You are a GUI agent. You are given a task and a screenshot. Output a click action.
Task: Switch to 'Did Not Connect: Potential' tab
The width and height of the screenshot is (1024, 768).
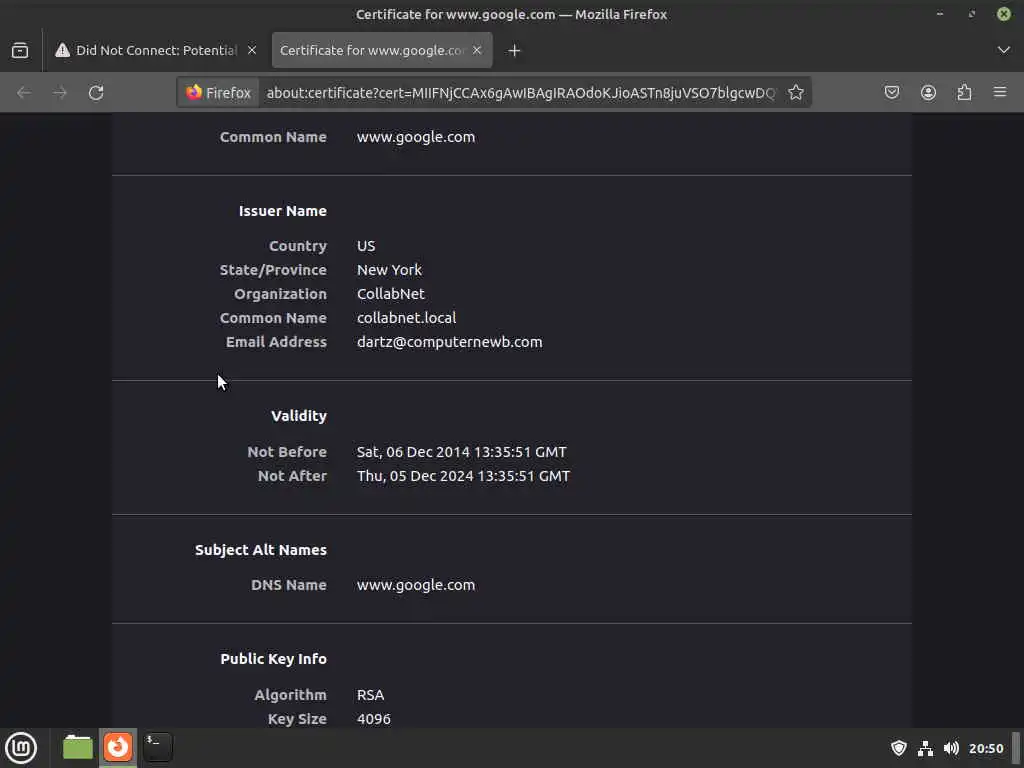tap(156, 50)
